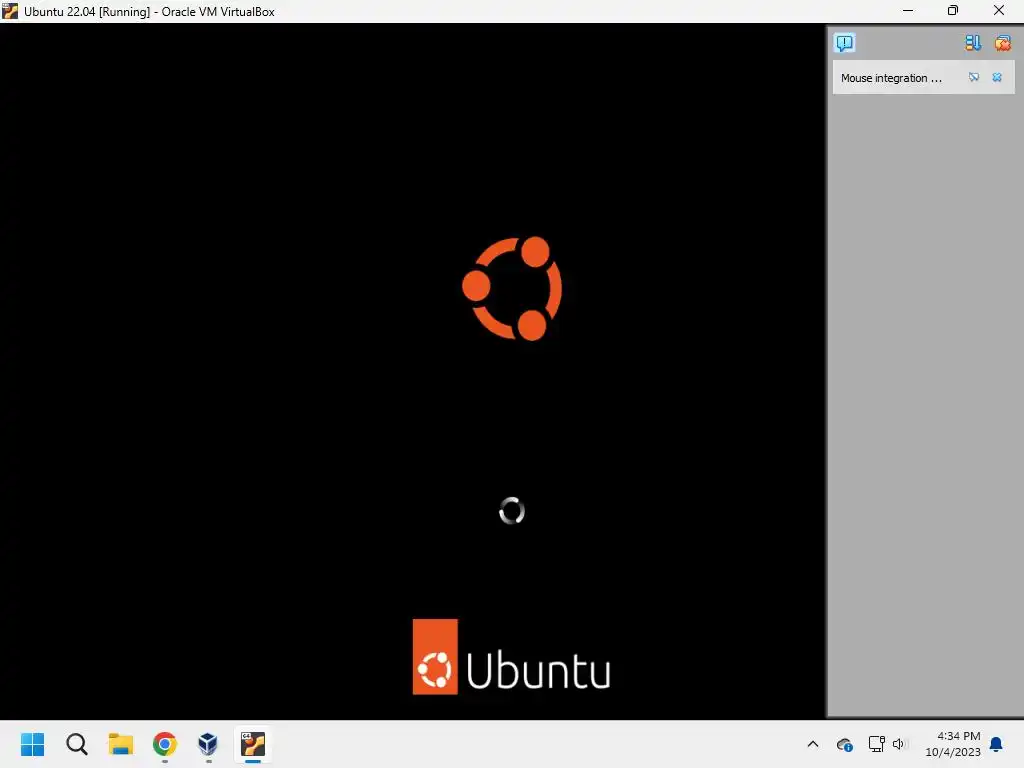
Task: Launch Google Chrome from the taskbar
Action: pos(165,744)
